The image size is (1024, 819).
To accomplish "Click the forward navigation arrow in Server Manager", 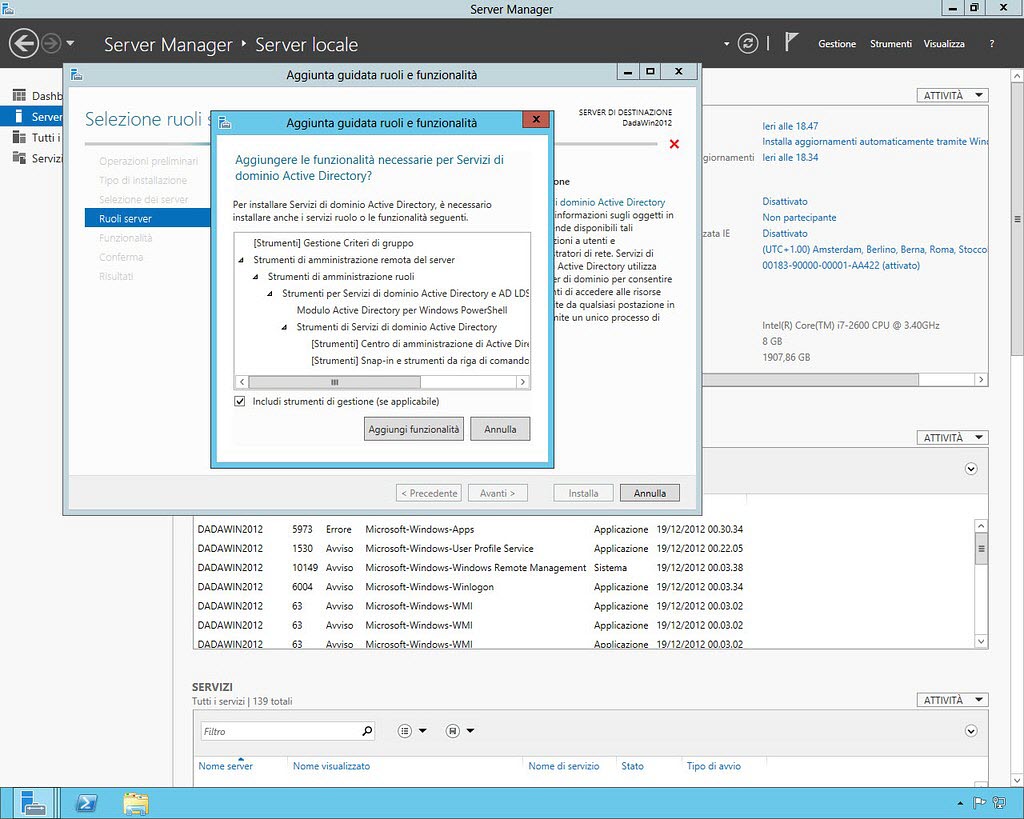I will click(x=51, y=44).
